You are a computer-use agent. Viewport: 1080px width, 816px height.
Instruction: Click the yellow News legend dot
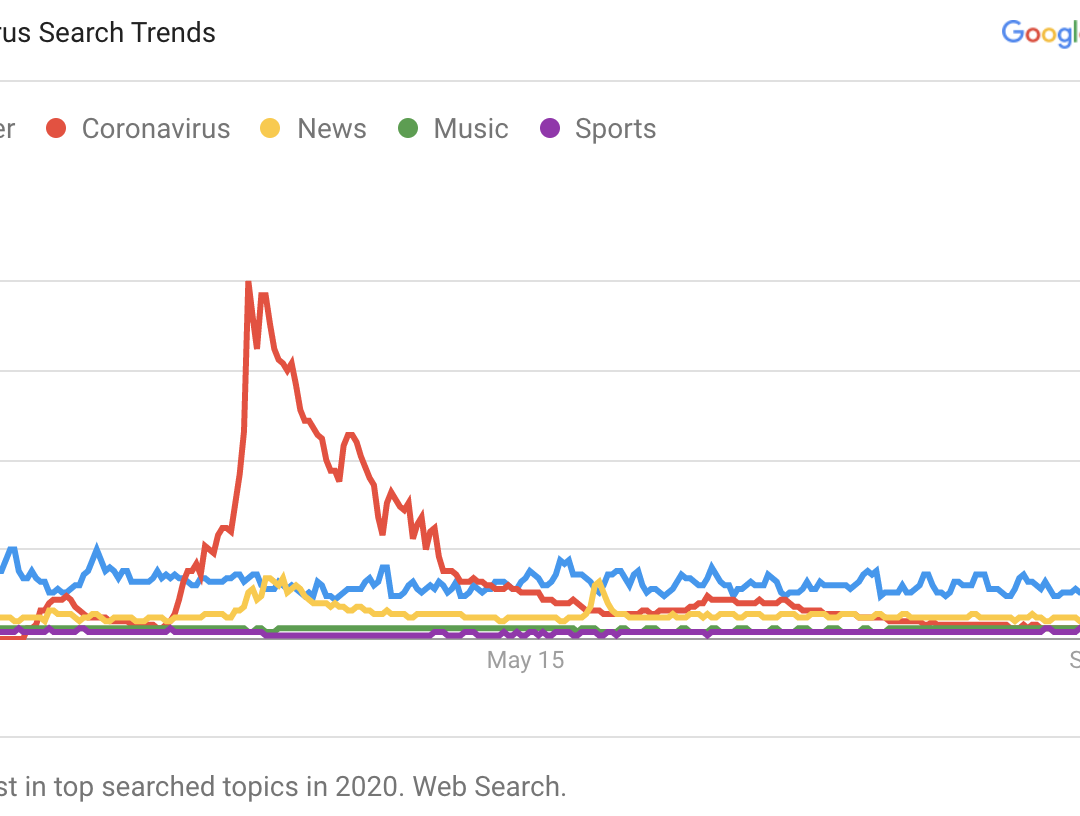(270, 129)
